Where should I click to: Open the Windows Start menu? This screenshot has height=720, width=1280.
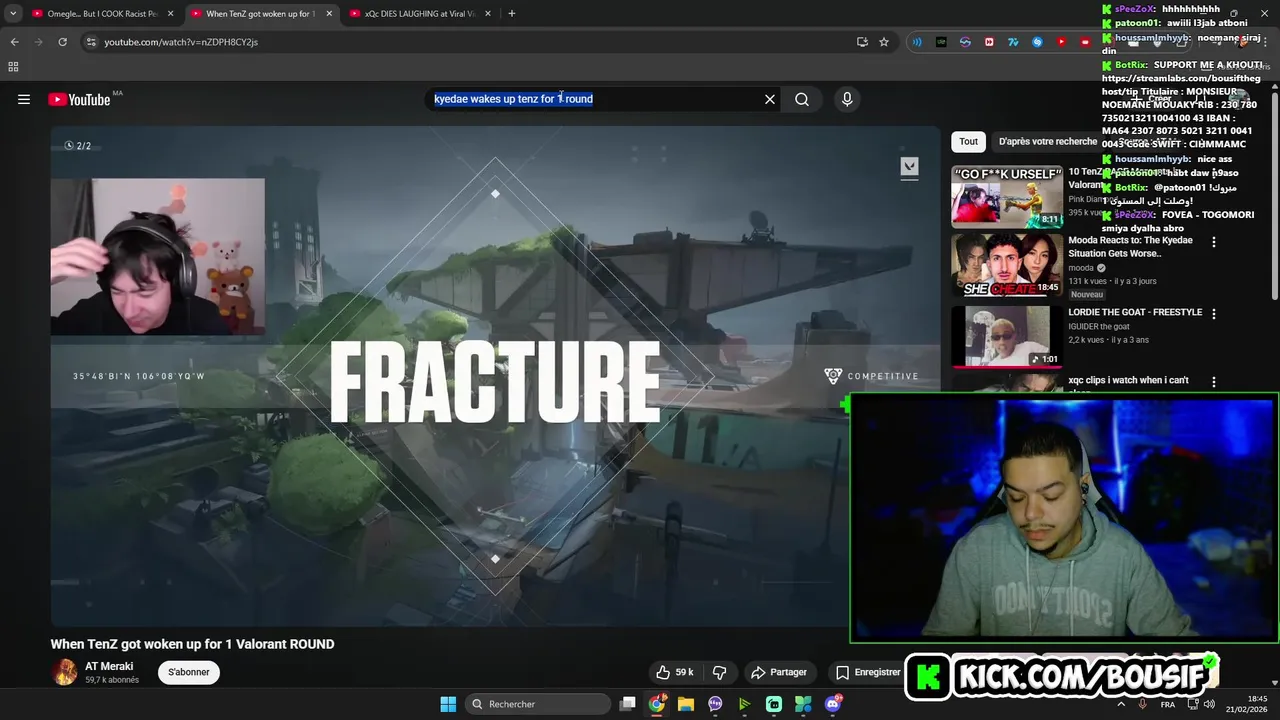coord(448,704)
